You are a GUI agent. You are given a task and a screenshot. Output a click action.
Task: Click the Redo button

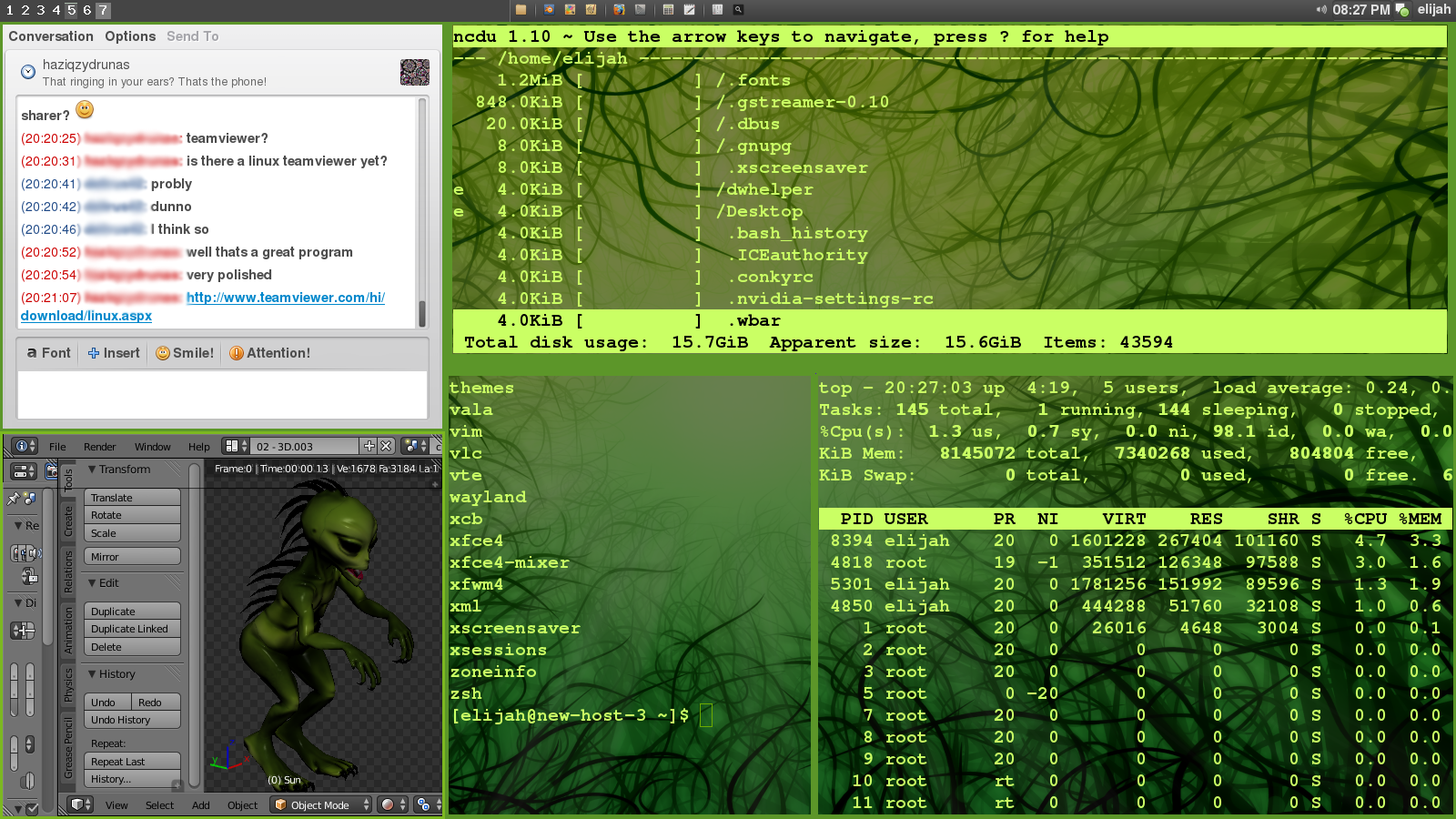[x=157, y=703]
